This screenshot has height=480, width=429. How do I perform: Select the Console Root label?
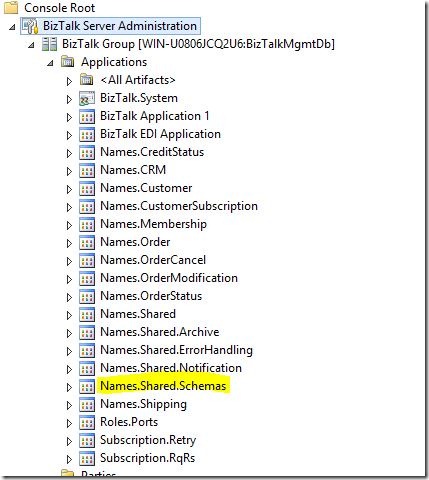(59, 8)
